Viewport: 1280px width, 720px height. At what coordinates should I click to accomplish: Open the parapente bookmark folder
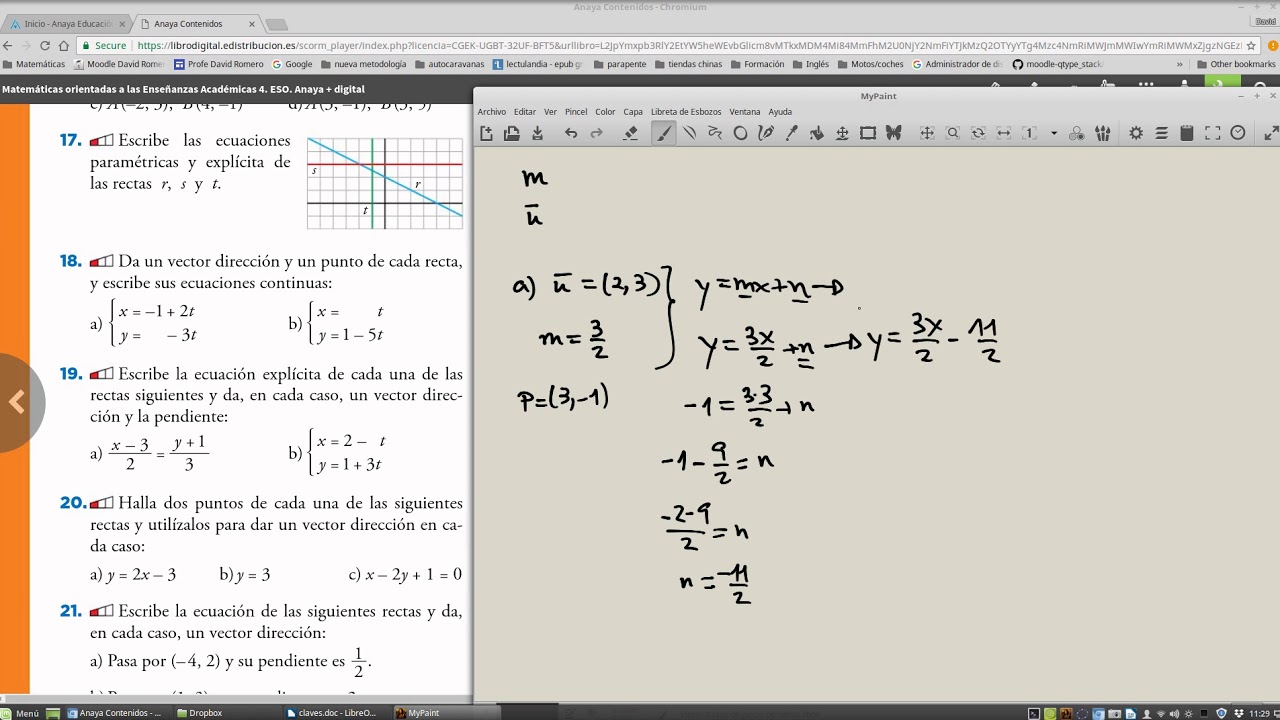pos(620,64)
